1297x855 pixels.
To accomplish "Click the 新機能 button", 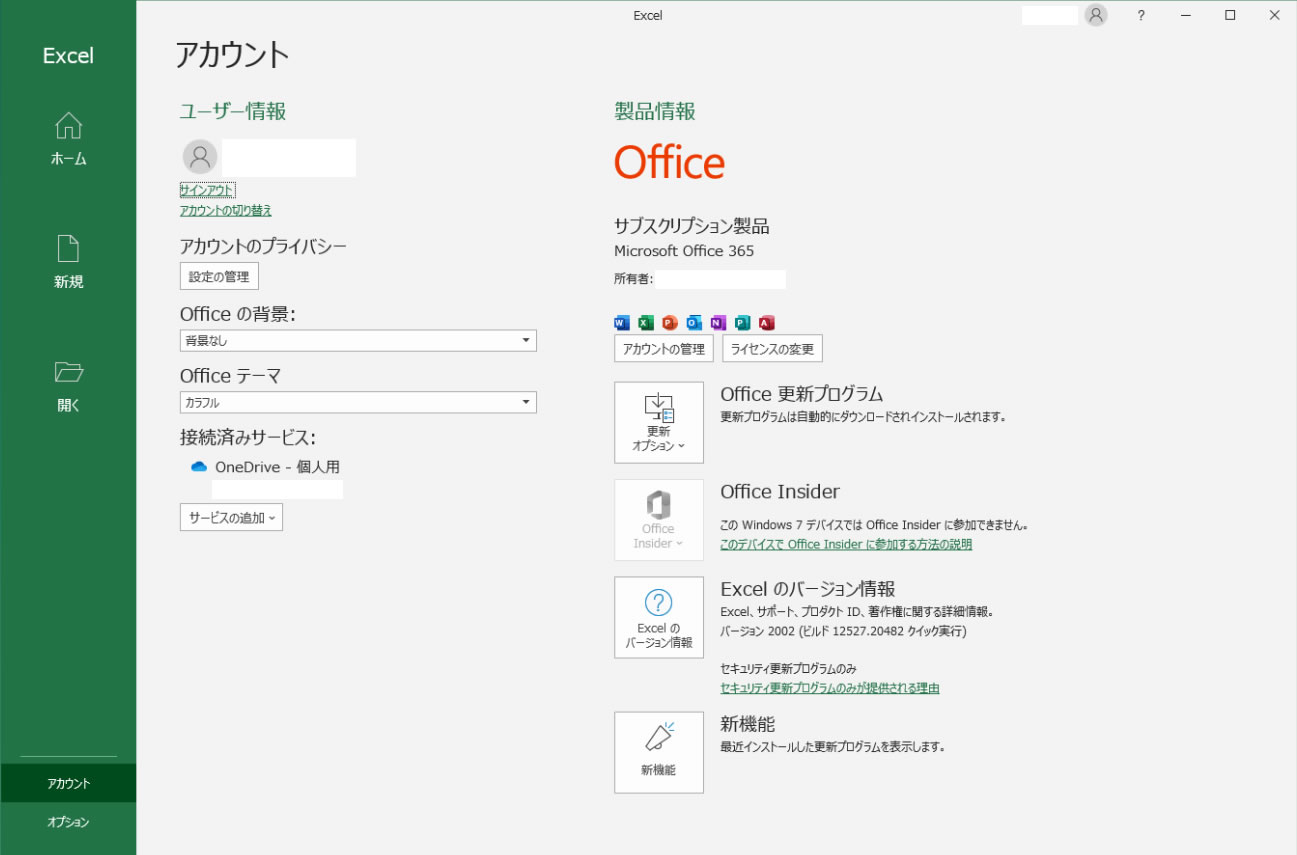I will coord(659,752).
